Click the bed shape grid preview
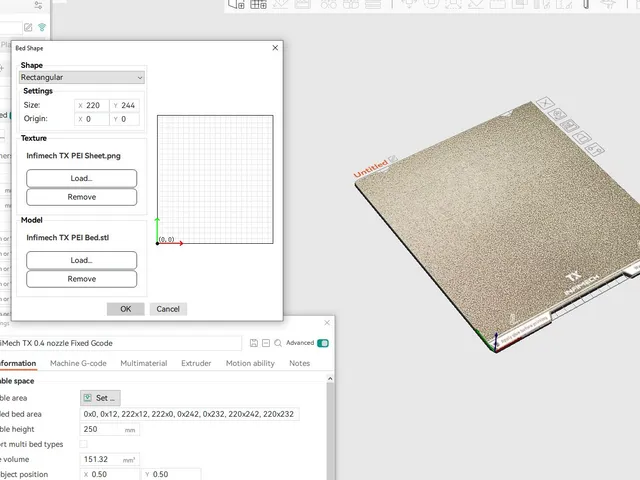The height and width of the screenshot is (480, 640). (x=215, y=180)
